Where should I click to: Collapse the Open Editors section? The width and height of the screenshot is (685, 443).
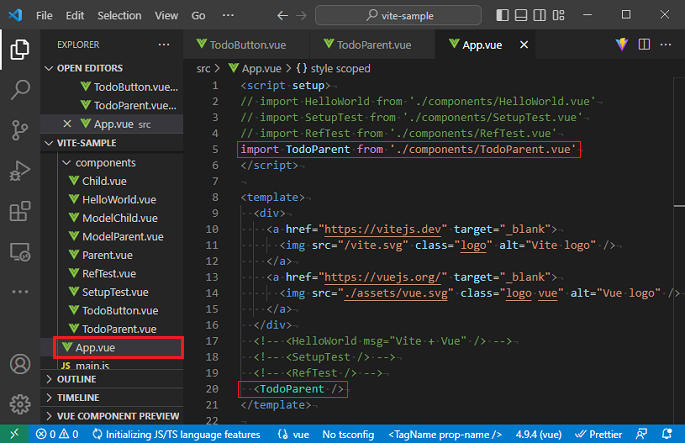(49, 68)
